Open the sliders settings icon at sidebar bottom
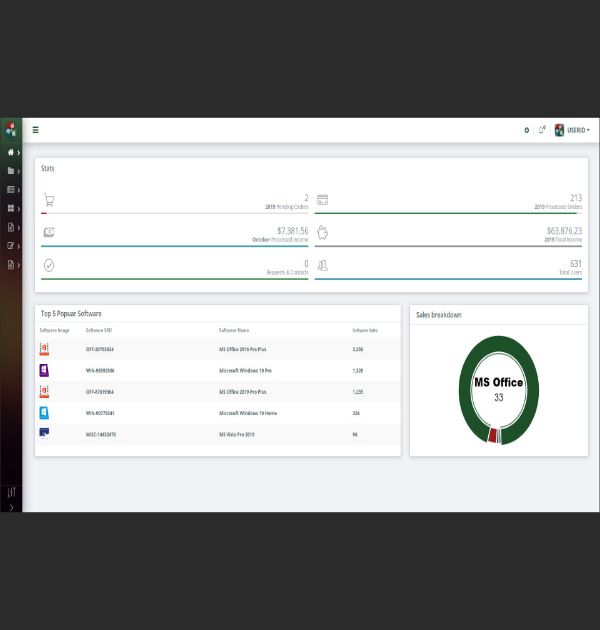The height and width of the screenshot is (630, 600). (11, 492)
